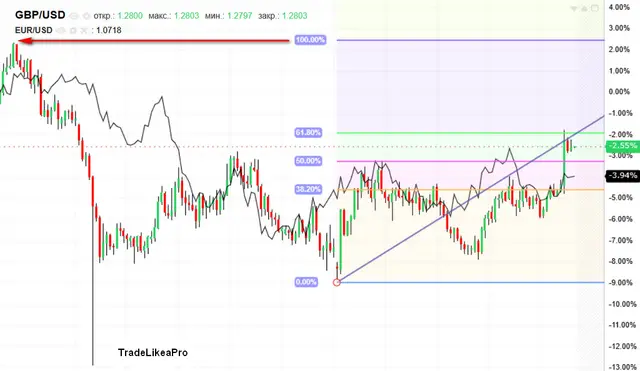Image resolution: width=640 pixels, height=371 pixels.
Task: Open GBP/USD series settings gear
Action: [x=86, y=16]
